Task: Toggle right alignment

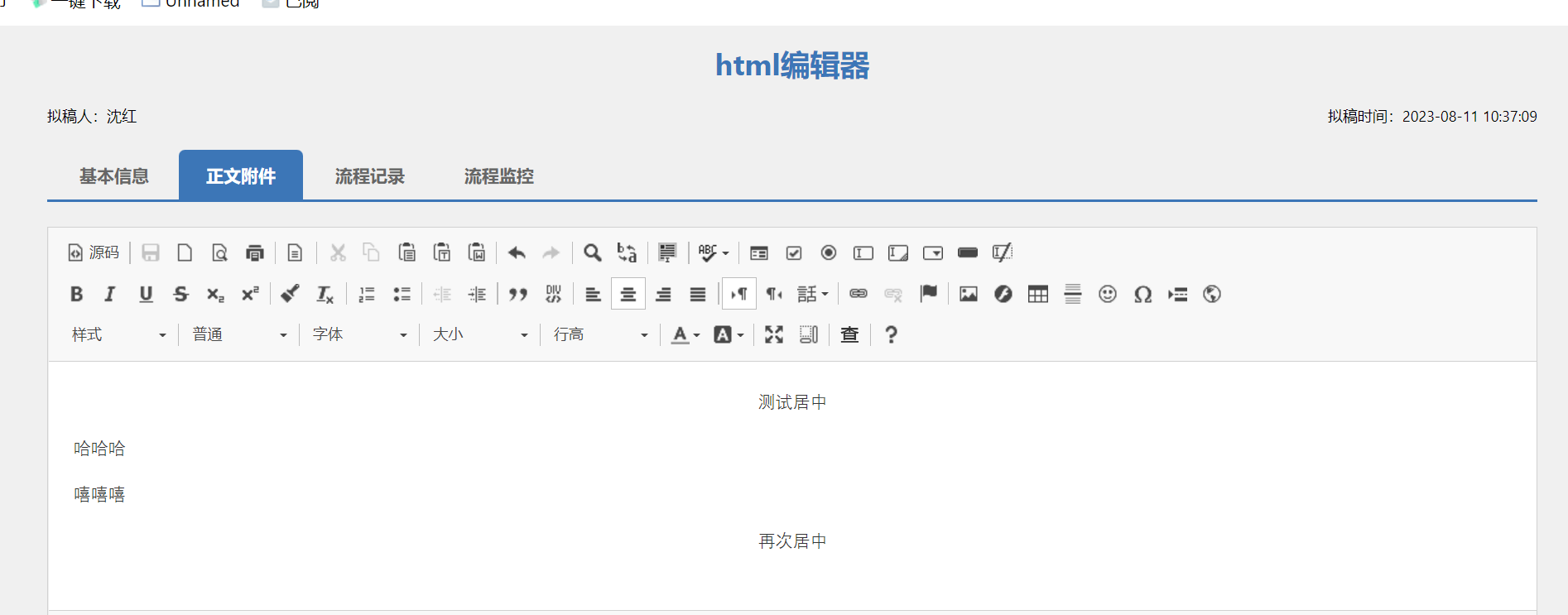Action: [663, 294]
